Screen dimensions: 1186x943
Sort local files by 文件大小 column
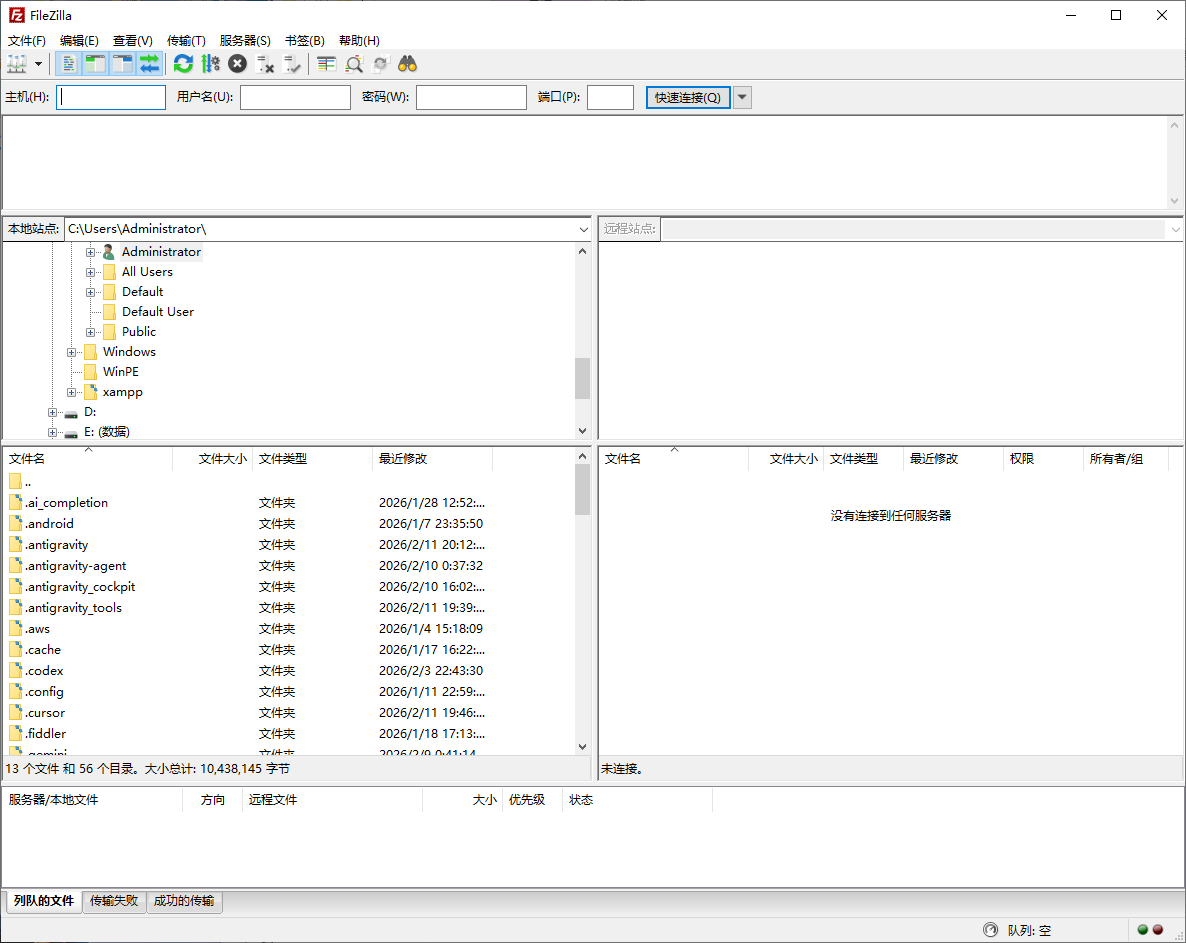[224, 458]
